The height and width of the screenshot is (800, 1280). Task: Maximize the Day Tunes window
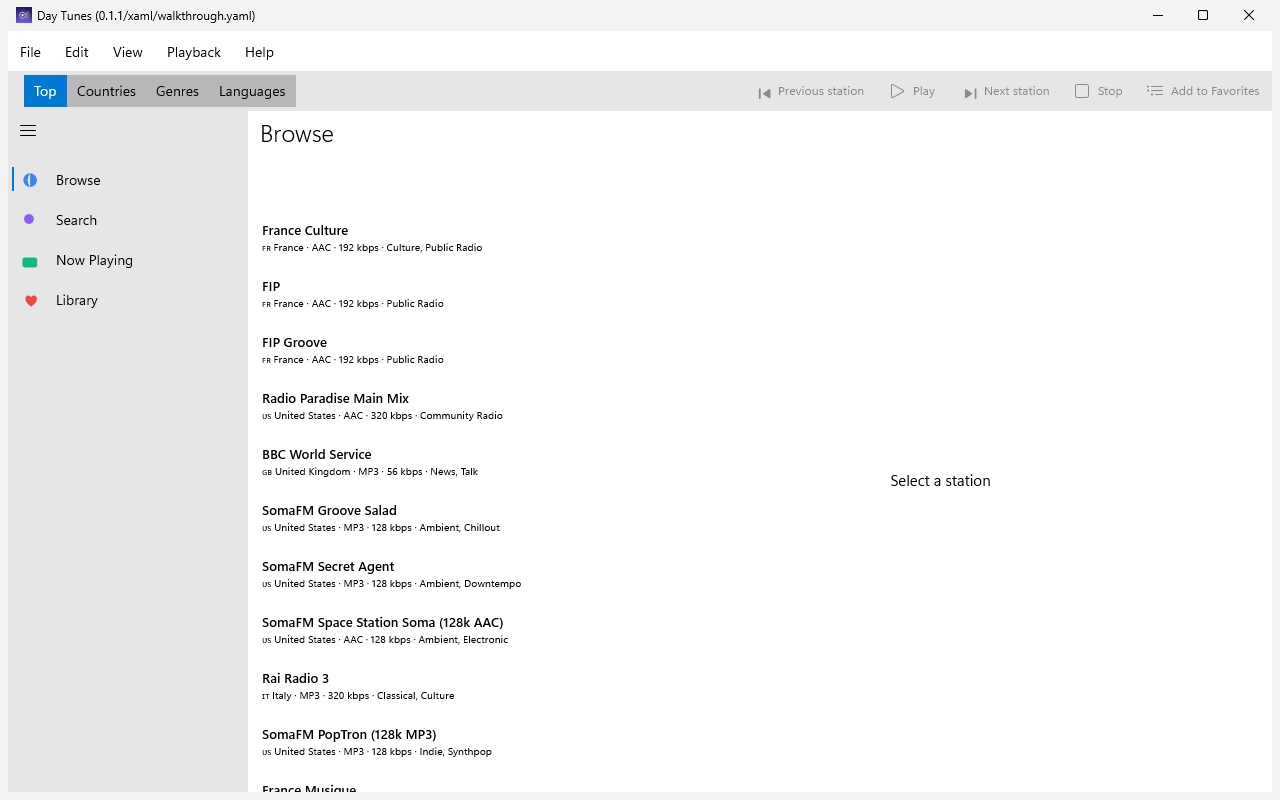coord(1203,15)
